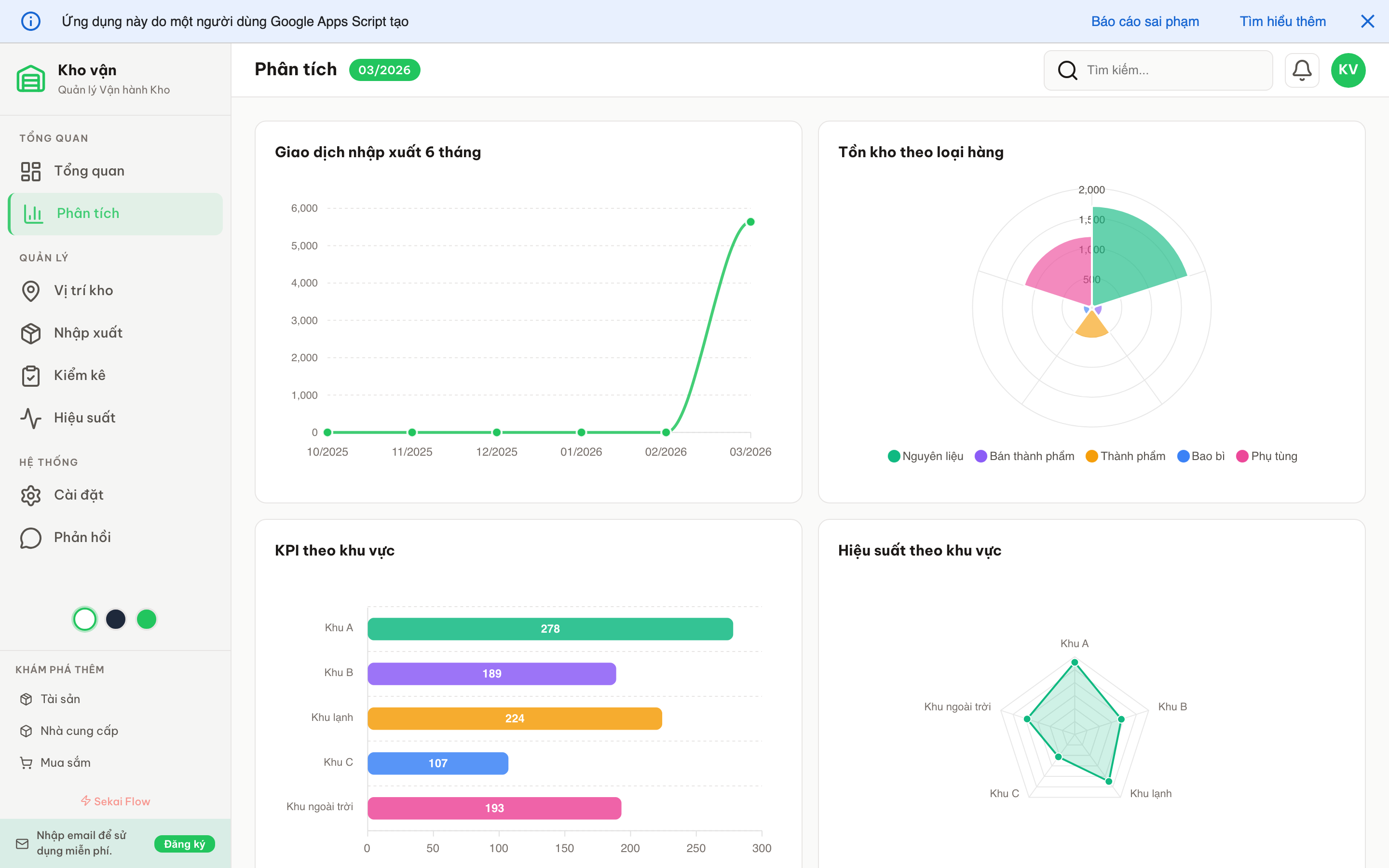Click the Kho vận warehouse logo
The width and height of the screenshot is (1389, 868).
coord(30,79)
